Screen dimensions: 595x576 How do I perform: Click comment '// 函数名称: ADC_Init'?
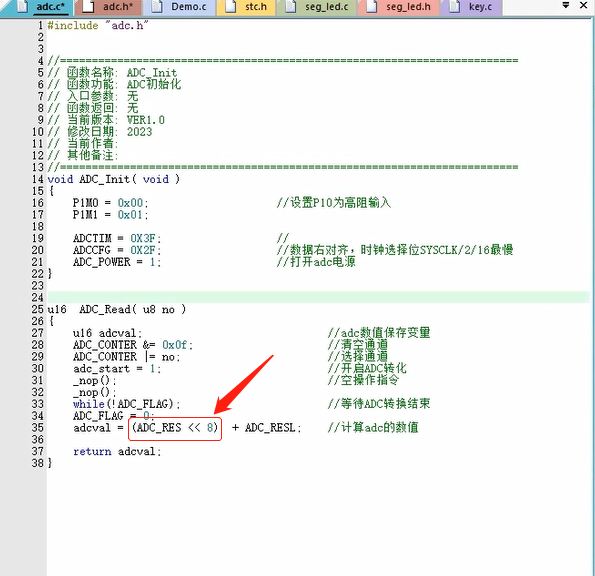tap(112, 72)
